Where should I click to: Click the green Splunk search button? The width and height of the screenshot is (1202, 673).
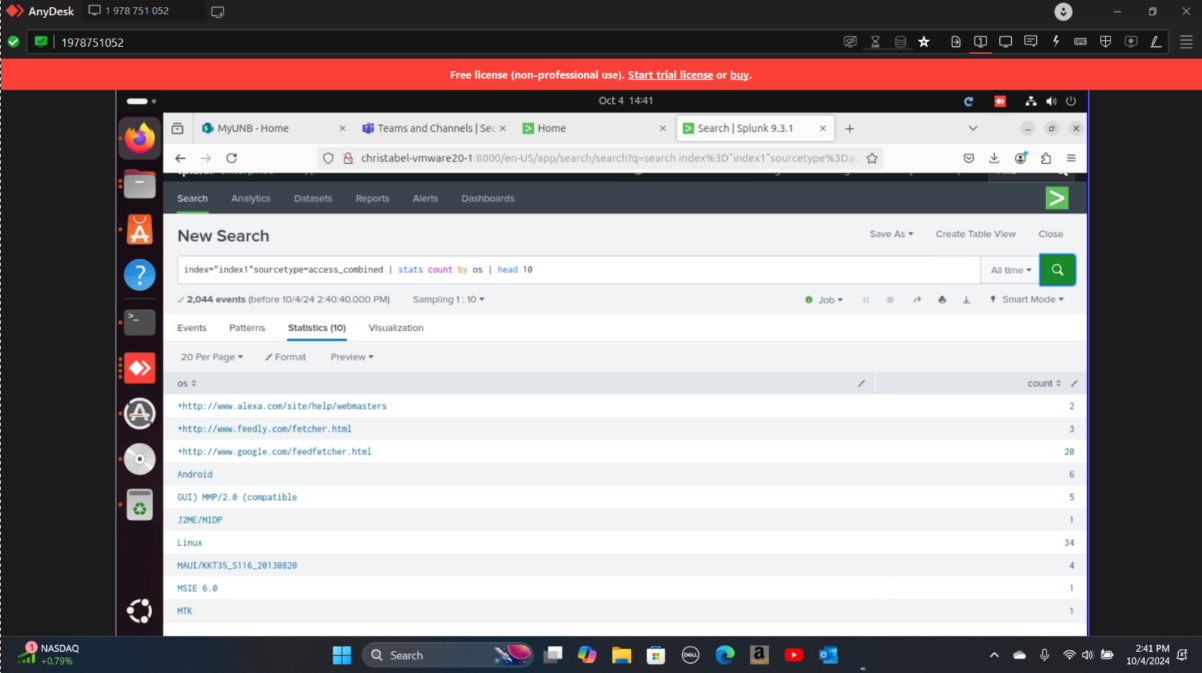[x=1057, y=270]
